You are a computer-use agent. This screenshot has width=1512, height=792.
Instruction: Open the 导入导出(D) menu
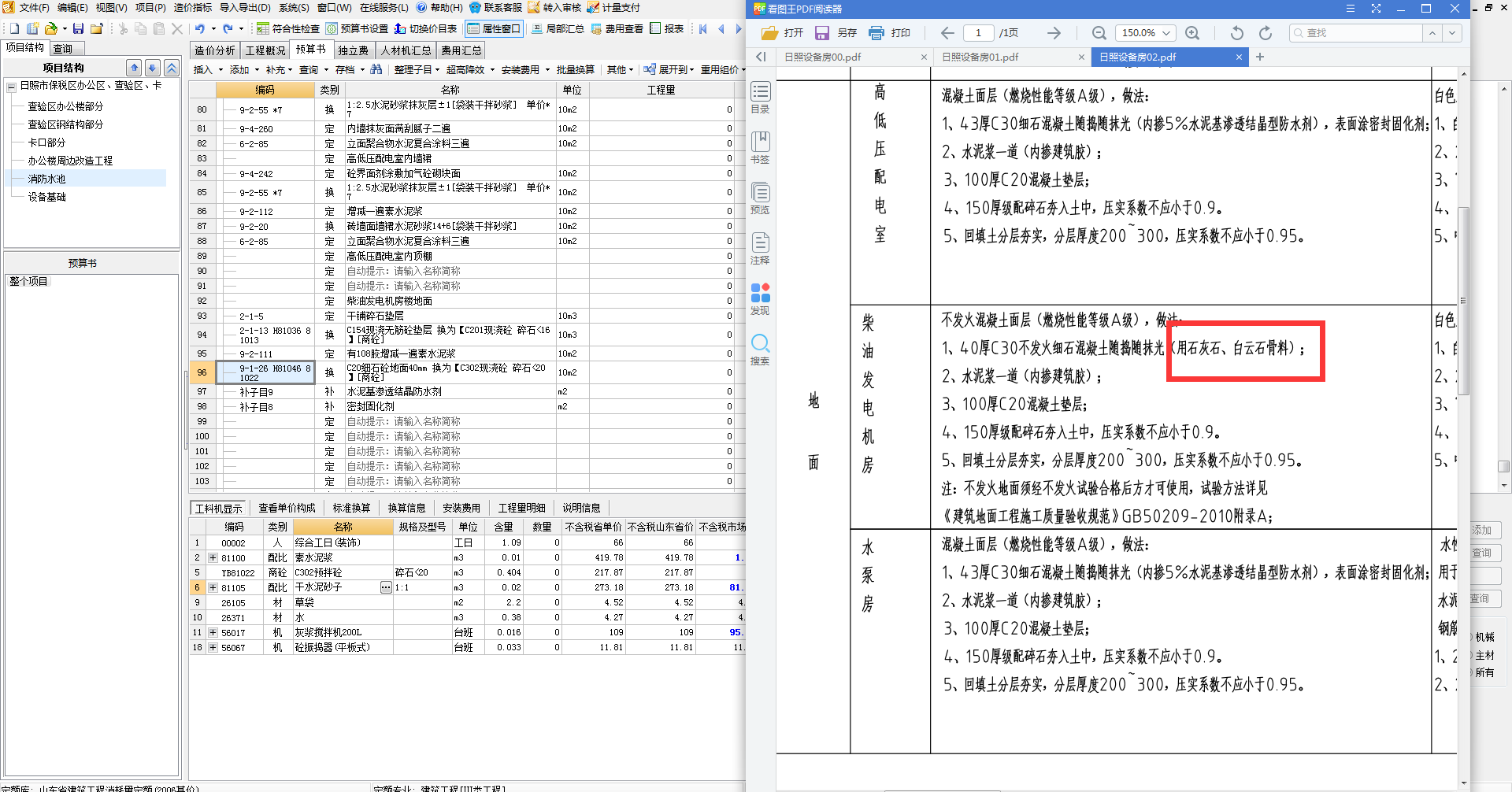pos(245,8)
